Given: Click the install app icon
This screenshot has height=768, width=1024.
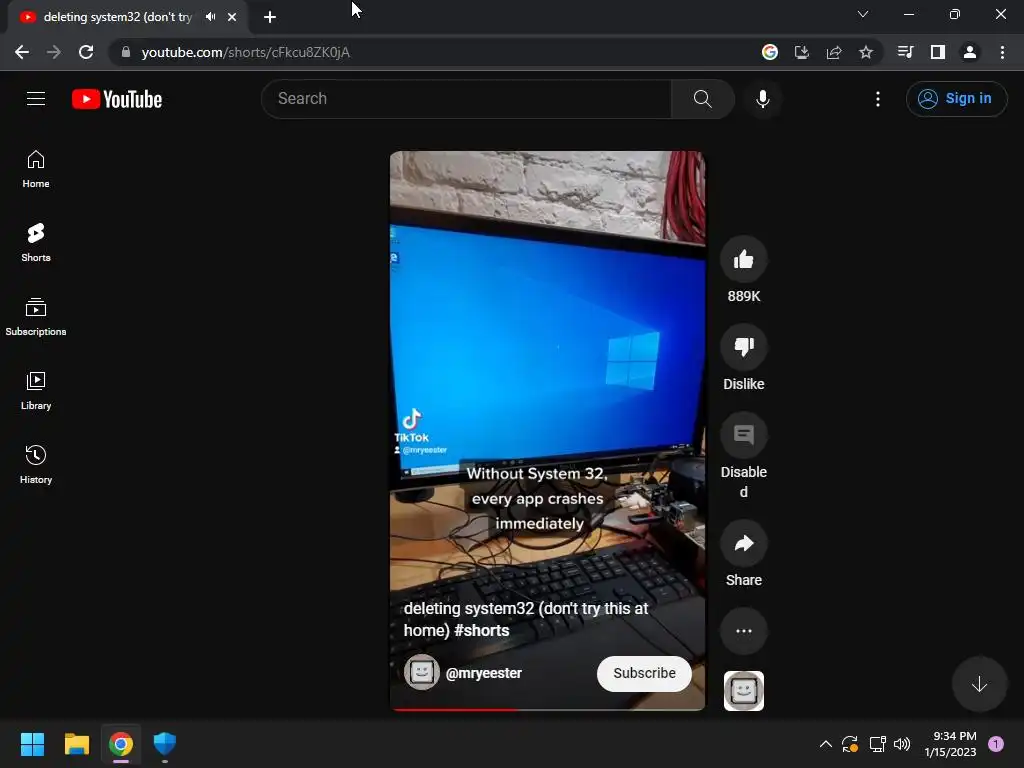Looking at the screenshot, I should tap(801, 52).
